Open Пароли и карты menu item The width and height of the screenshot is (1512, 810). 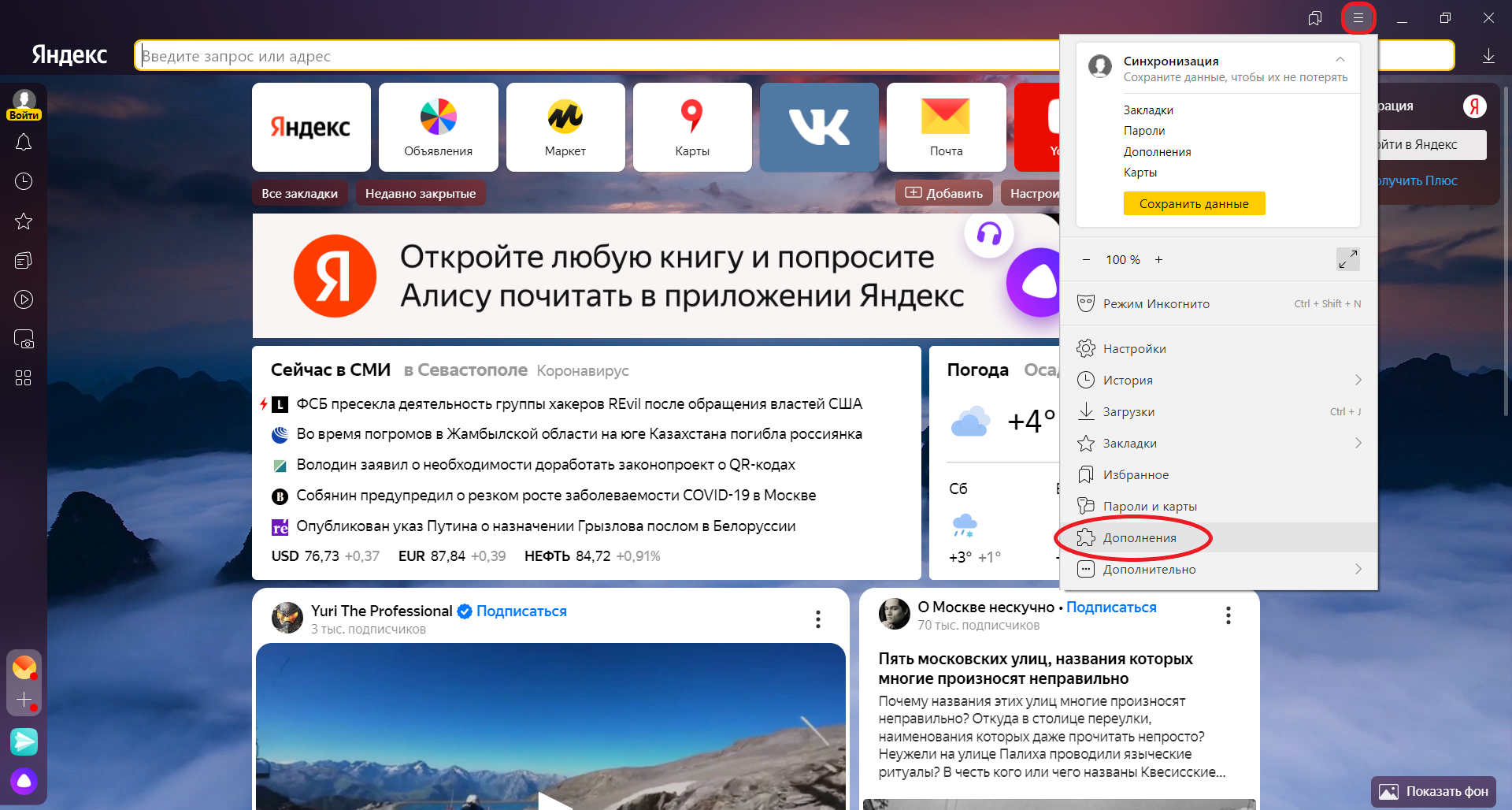tap(1218, 506)
